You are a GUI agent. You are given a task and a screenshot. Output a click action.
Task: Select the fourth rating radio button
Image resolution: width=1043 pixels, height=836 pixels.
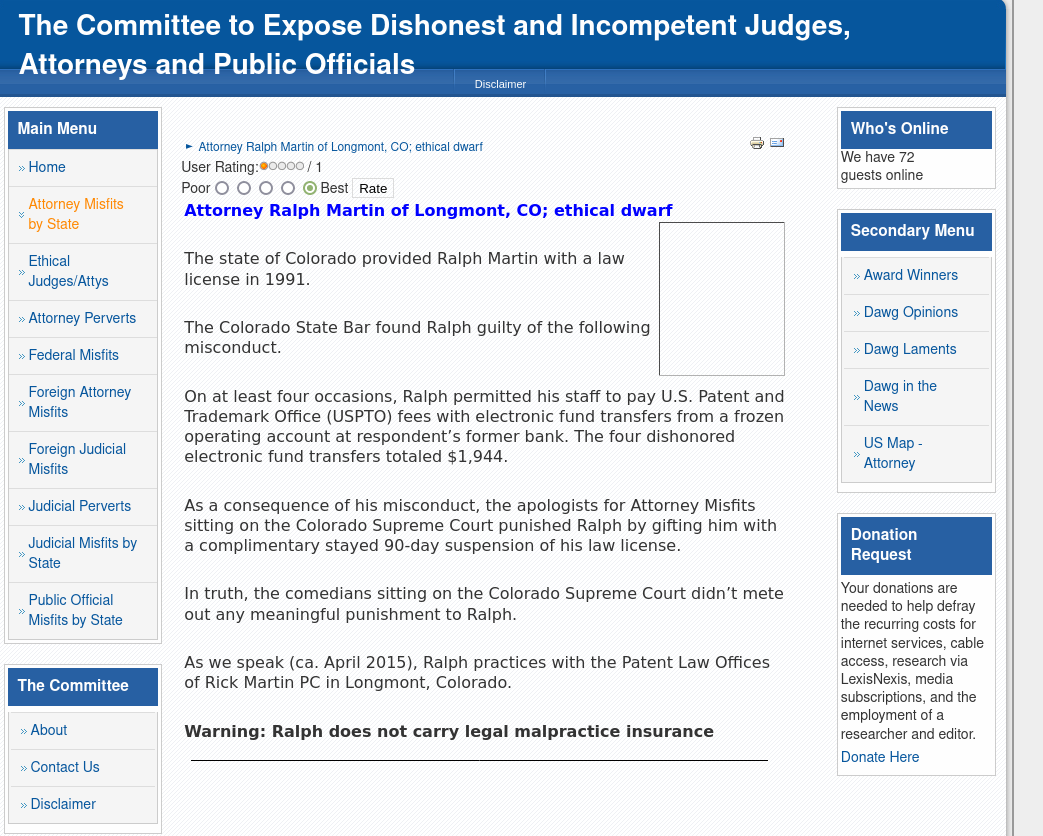(287, 188)
